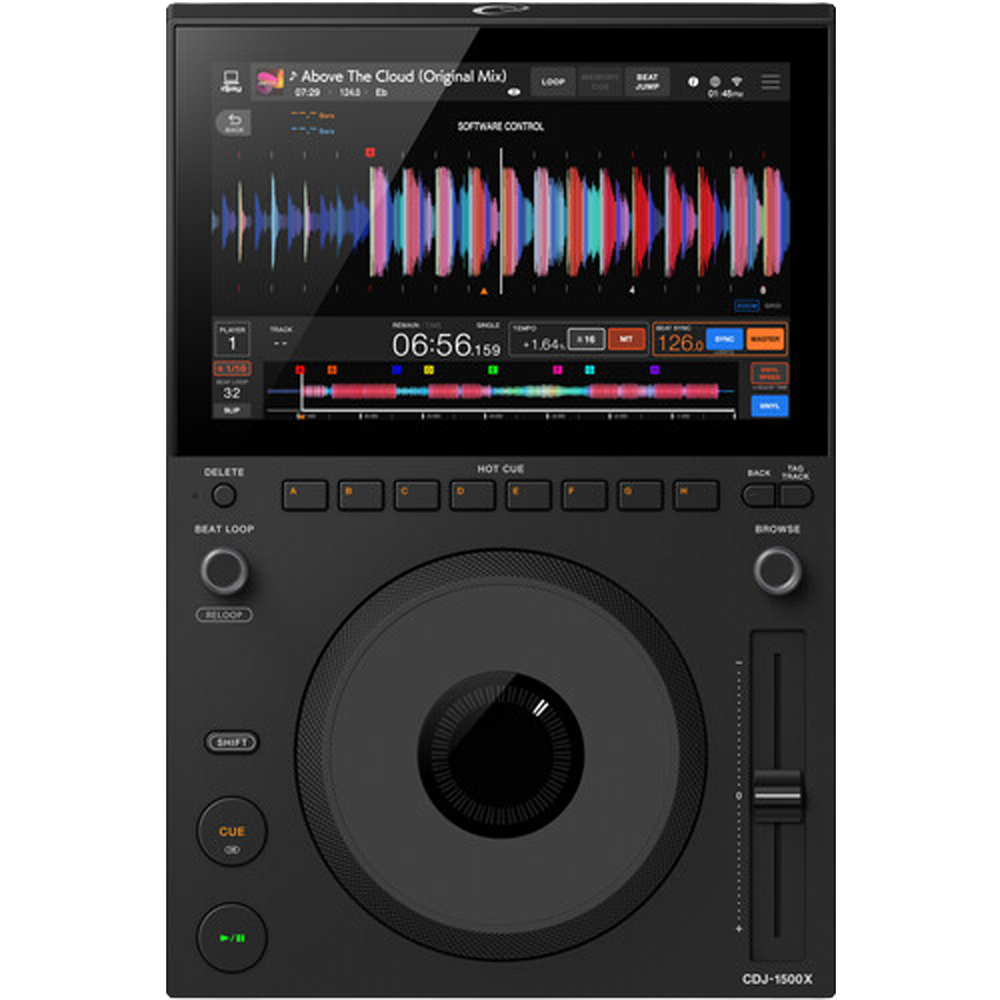
Task: Tap the +1.64% tempo value
Action: pyautogui.click(x=543, y=344)
